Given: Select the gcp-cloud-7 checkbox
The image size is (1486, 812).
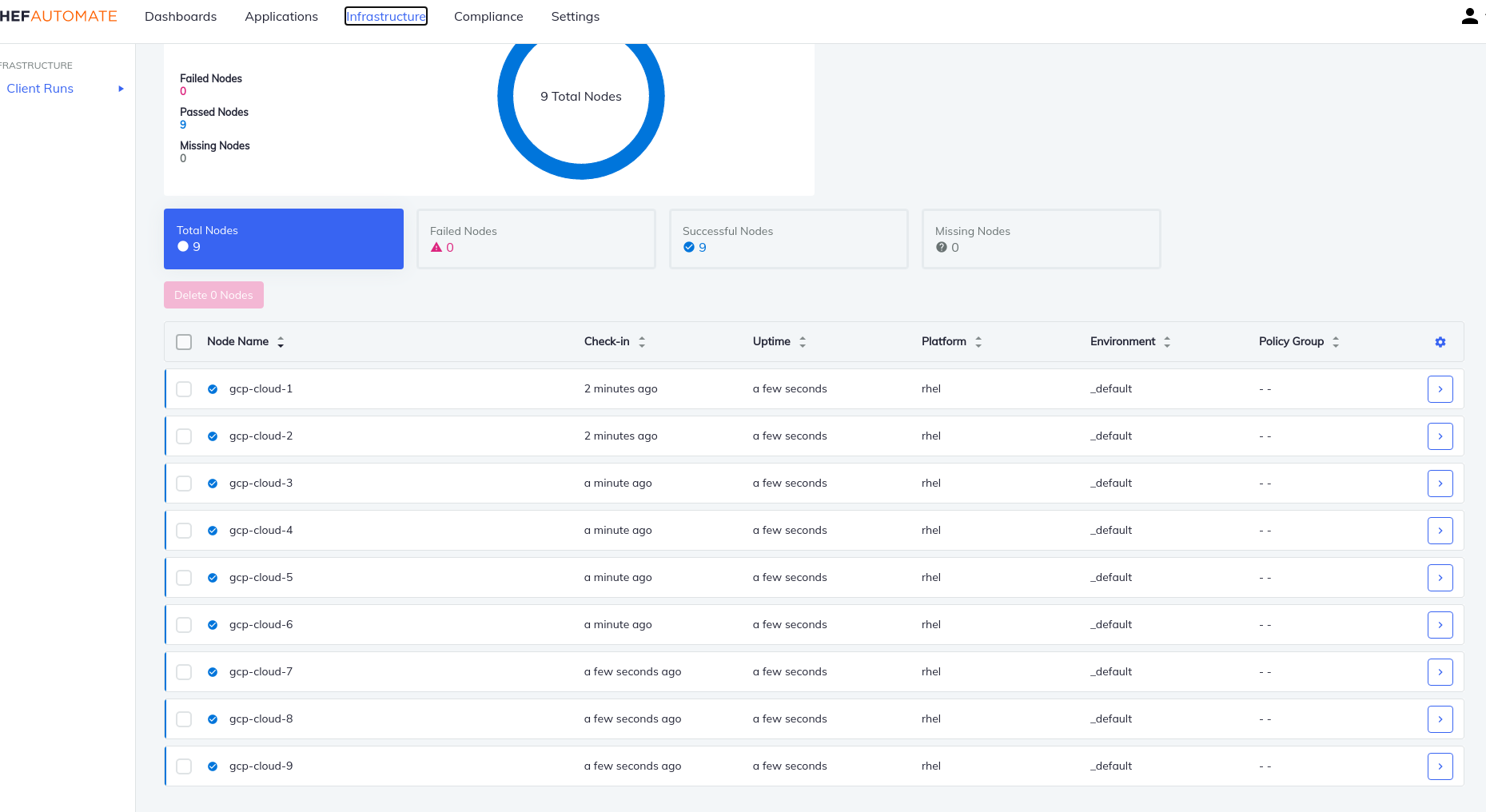Looking at the screenshot, I should [x=184, y=672].
